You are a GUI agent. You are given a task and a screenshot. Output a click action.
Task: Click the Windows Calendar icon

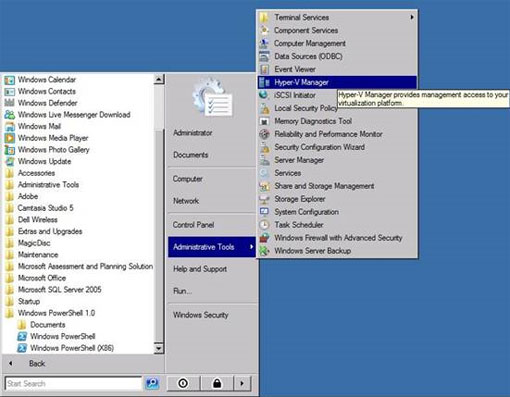[10, 80]
